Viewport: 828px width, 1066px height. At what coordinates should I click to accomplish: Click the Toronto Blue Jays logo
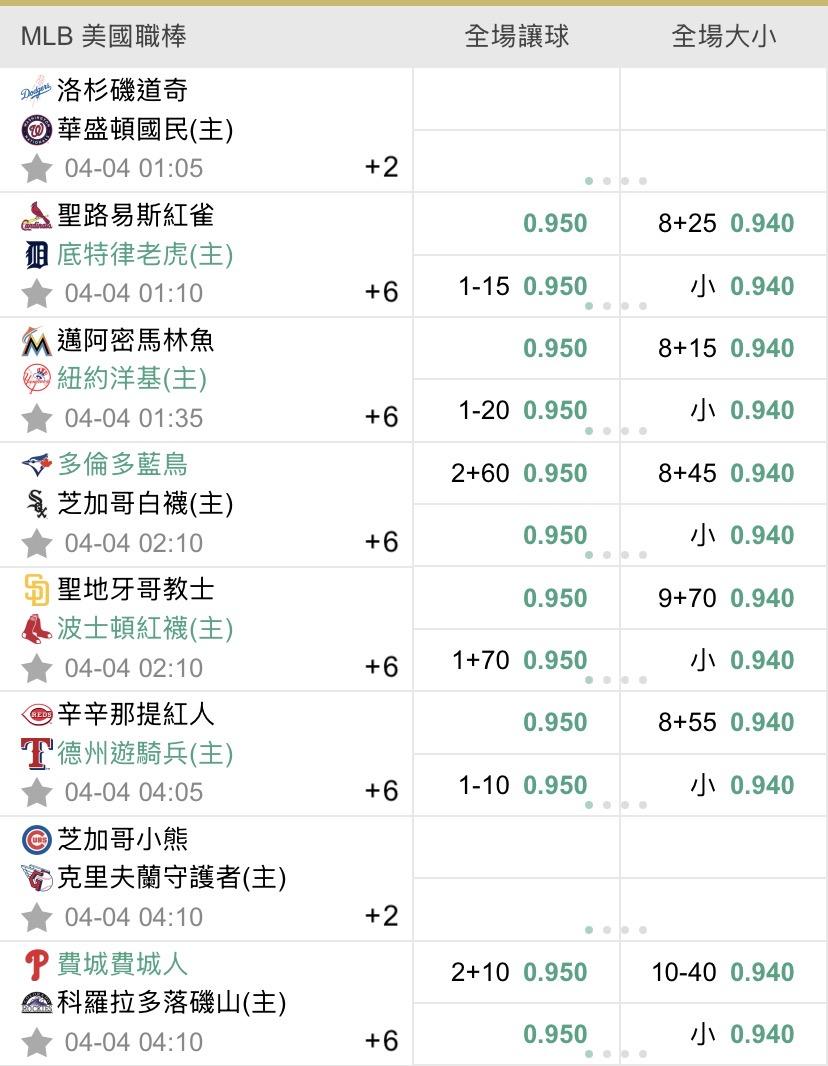click(x=36, y=465)
